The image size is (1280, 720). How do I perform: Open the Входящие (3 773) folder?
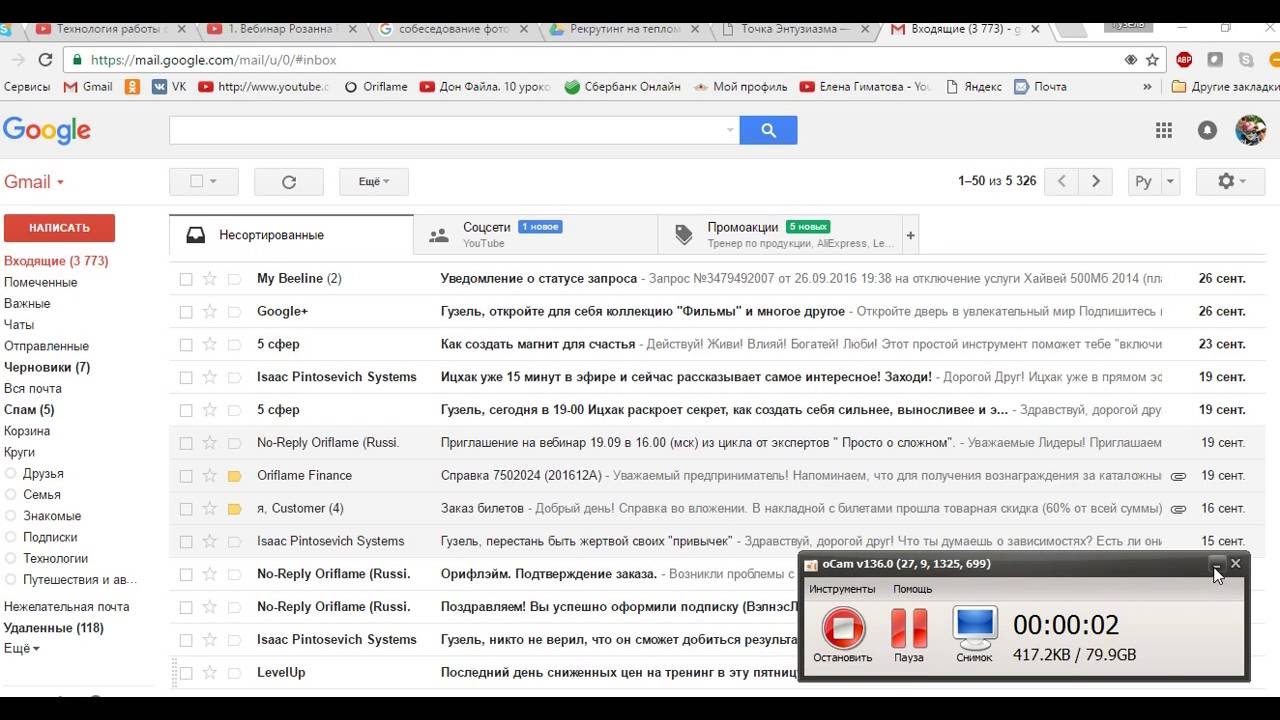click(x=56, y=261)
